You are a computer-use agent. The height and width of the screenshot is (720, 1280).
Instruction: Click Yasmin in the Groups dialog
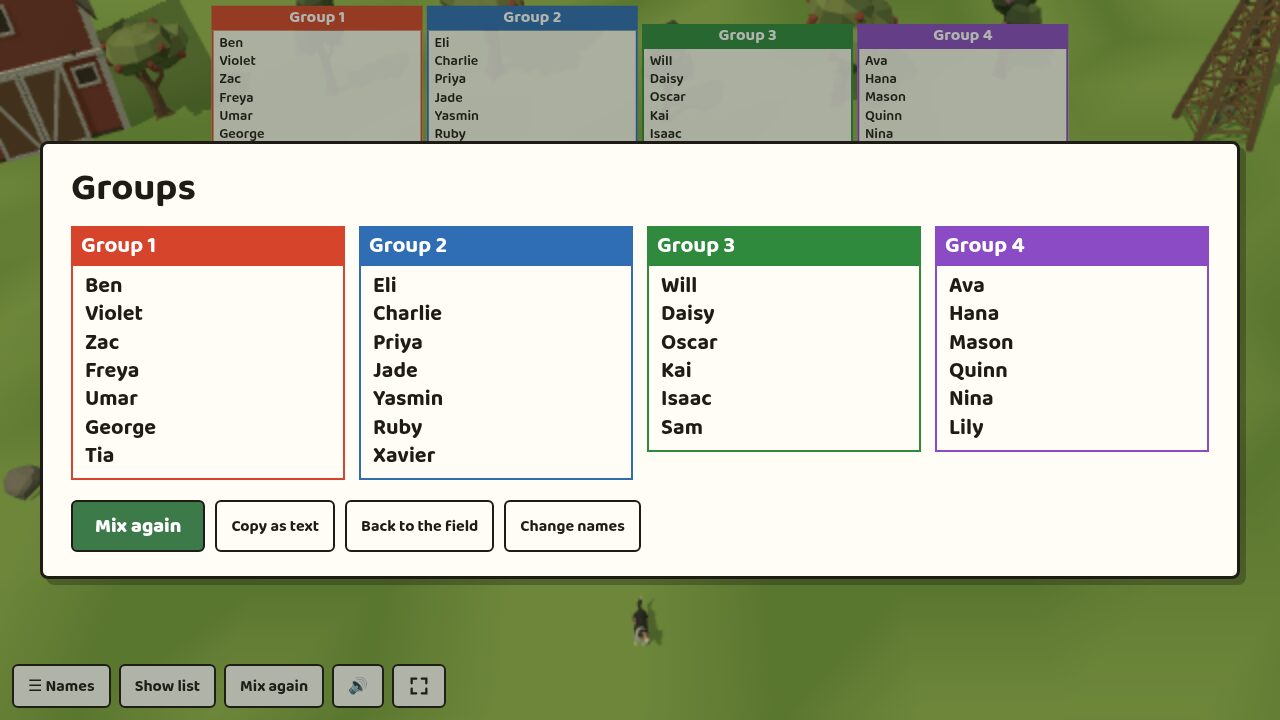[408, 398]
